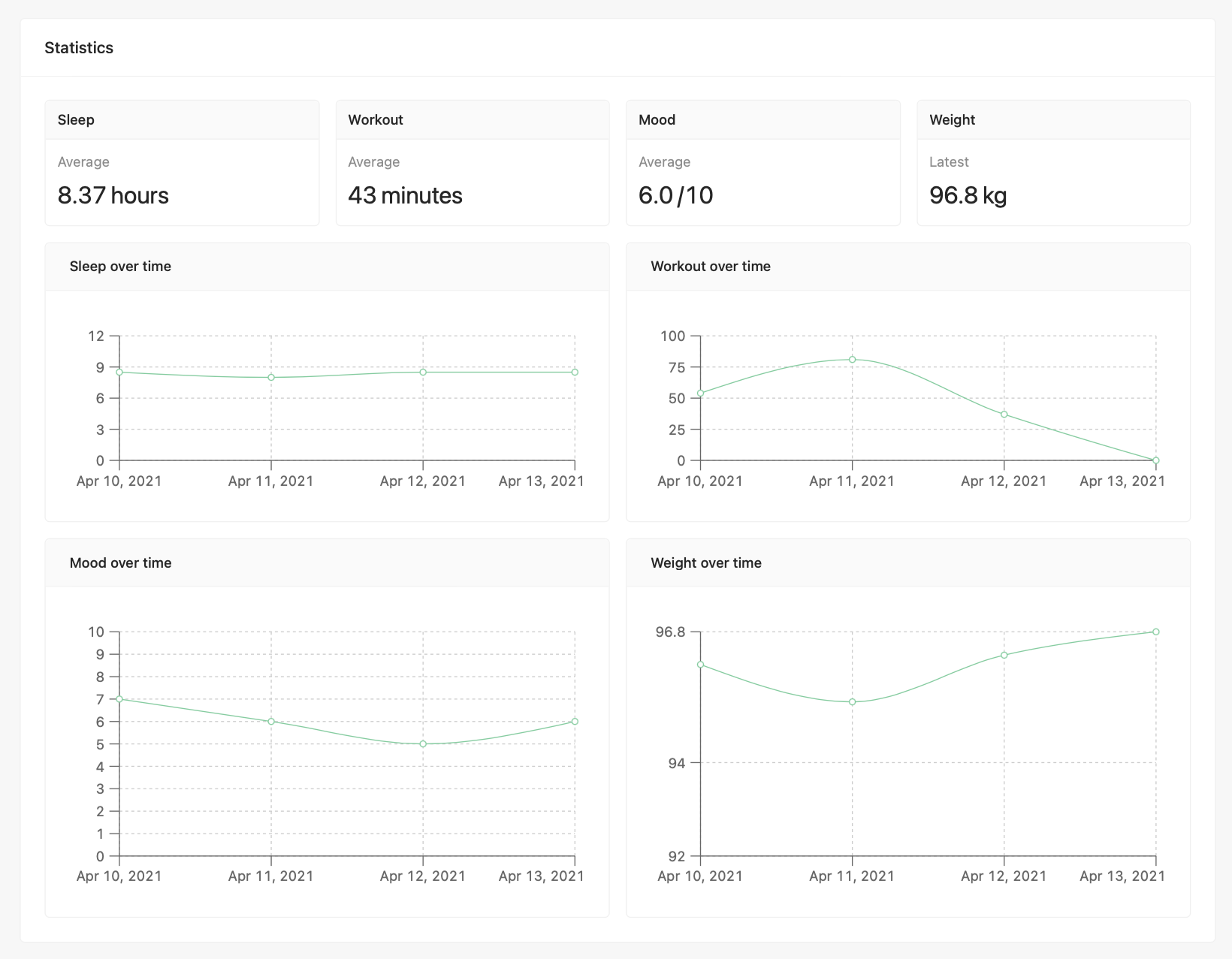Click "Apr 11, 2021" under the Mood chart
Image resolution: width=1232 pixels, height=959 pixels.
point(271,876)
